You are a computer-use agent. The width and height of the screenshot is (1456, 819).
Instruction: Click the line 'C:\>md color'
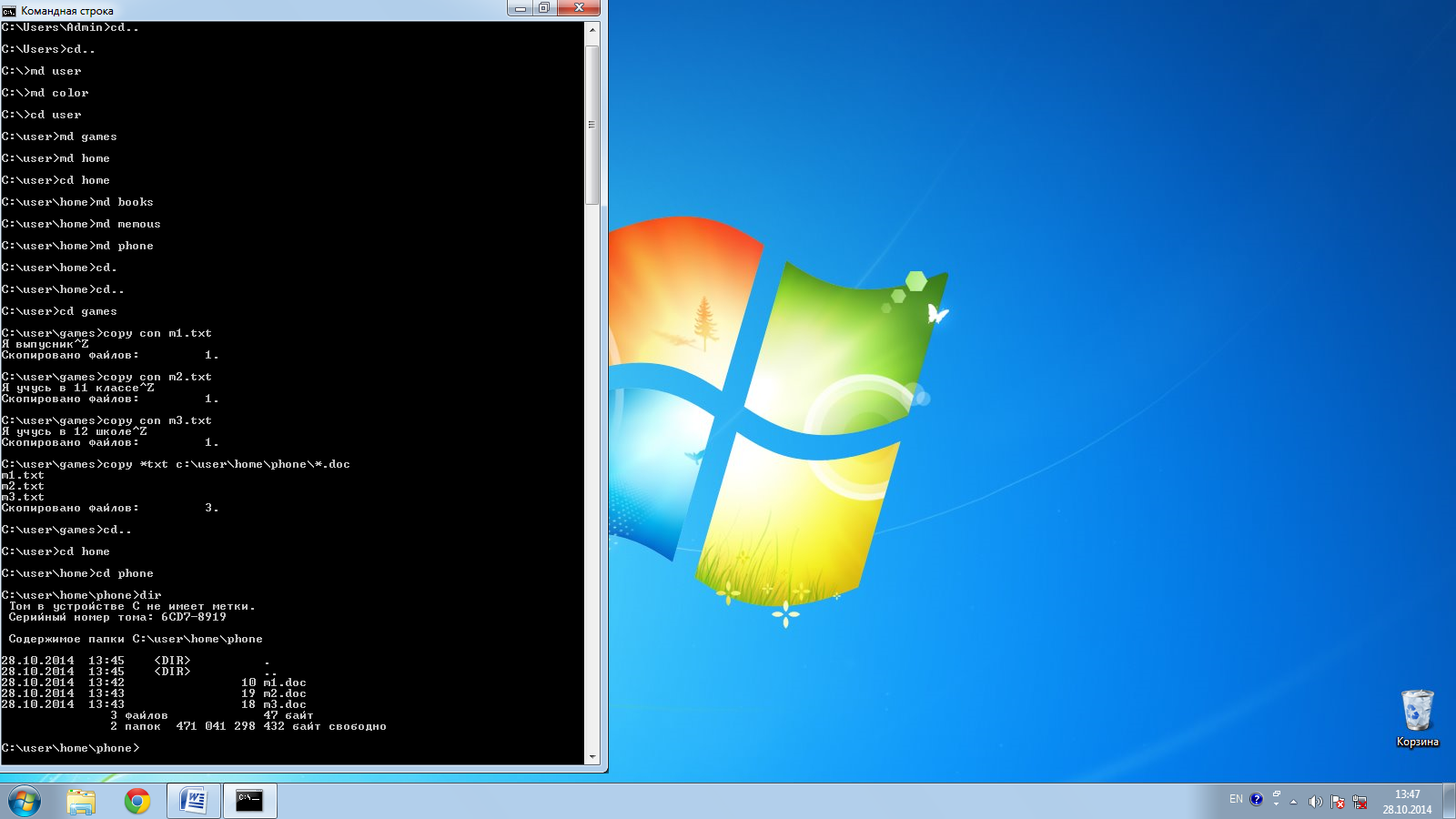(x=45, y=93)
